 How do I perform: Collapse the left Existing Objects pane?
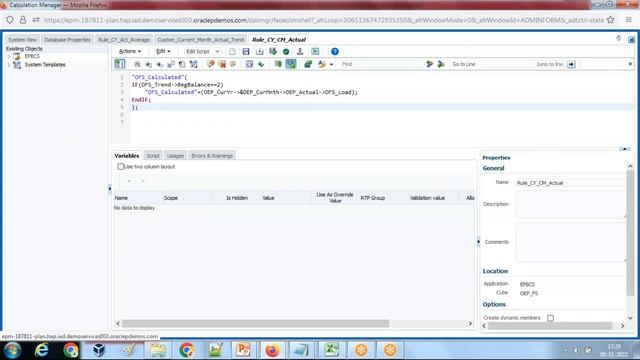click(109, 189)
